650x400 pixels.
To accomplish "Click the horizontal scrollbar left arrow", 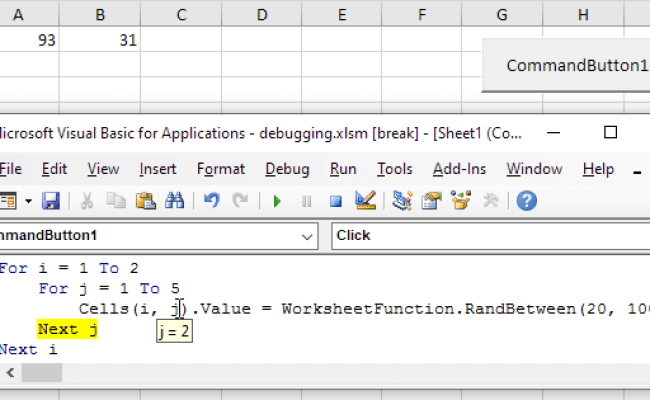I will point(11,373).
